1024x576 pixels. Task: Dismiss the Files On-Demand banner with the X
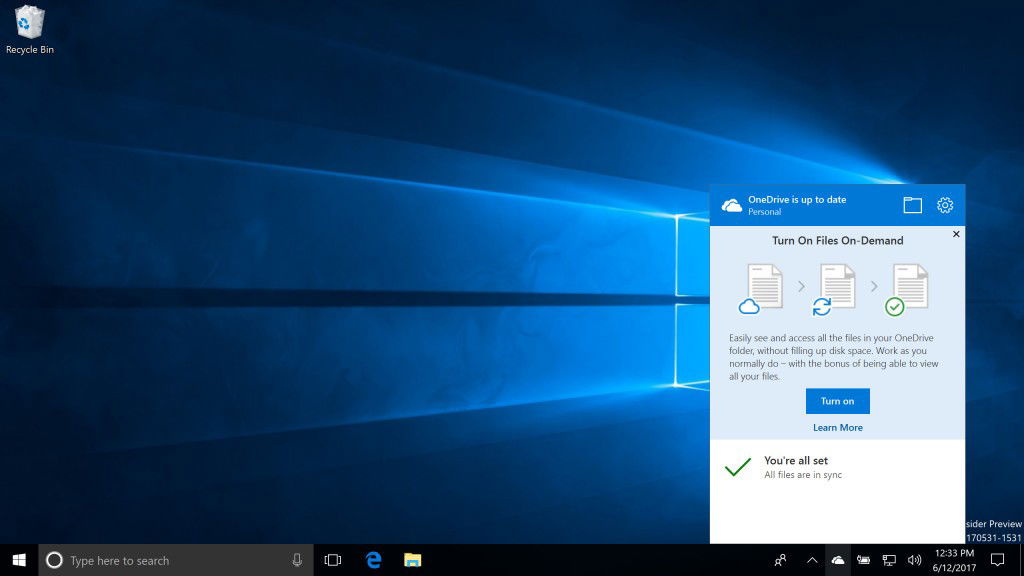tap(956, 234)
